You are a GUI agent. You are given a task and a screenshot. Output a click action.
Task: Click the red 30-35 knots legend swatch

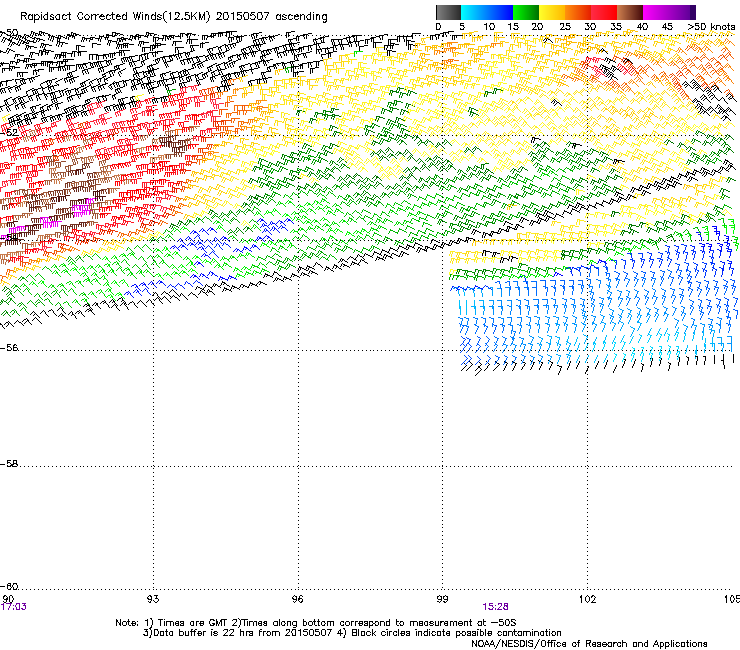604,12
